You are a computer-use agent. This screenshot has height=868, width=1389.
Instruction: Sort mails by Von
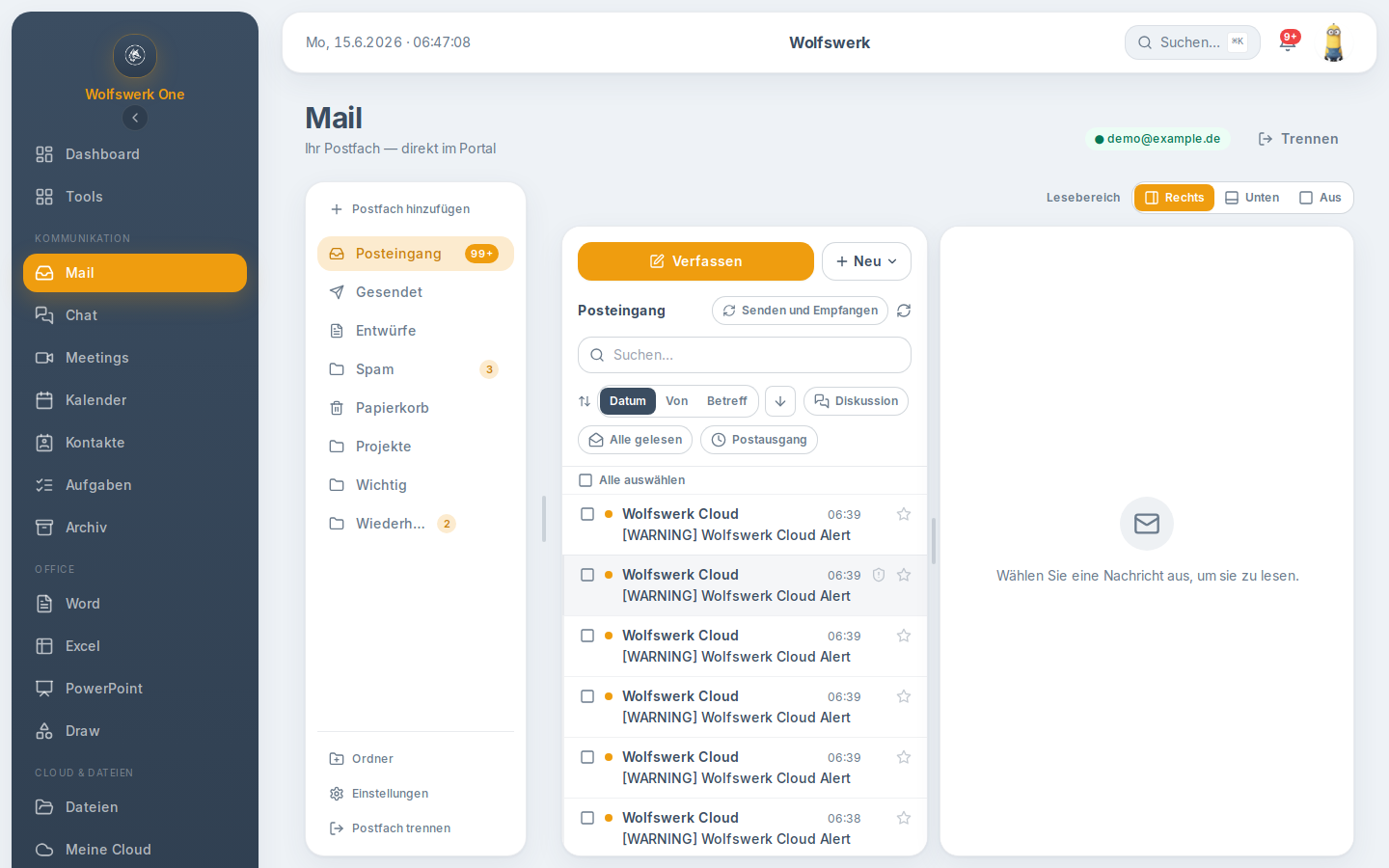[x=677, y=401]
